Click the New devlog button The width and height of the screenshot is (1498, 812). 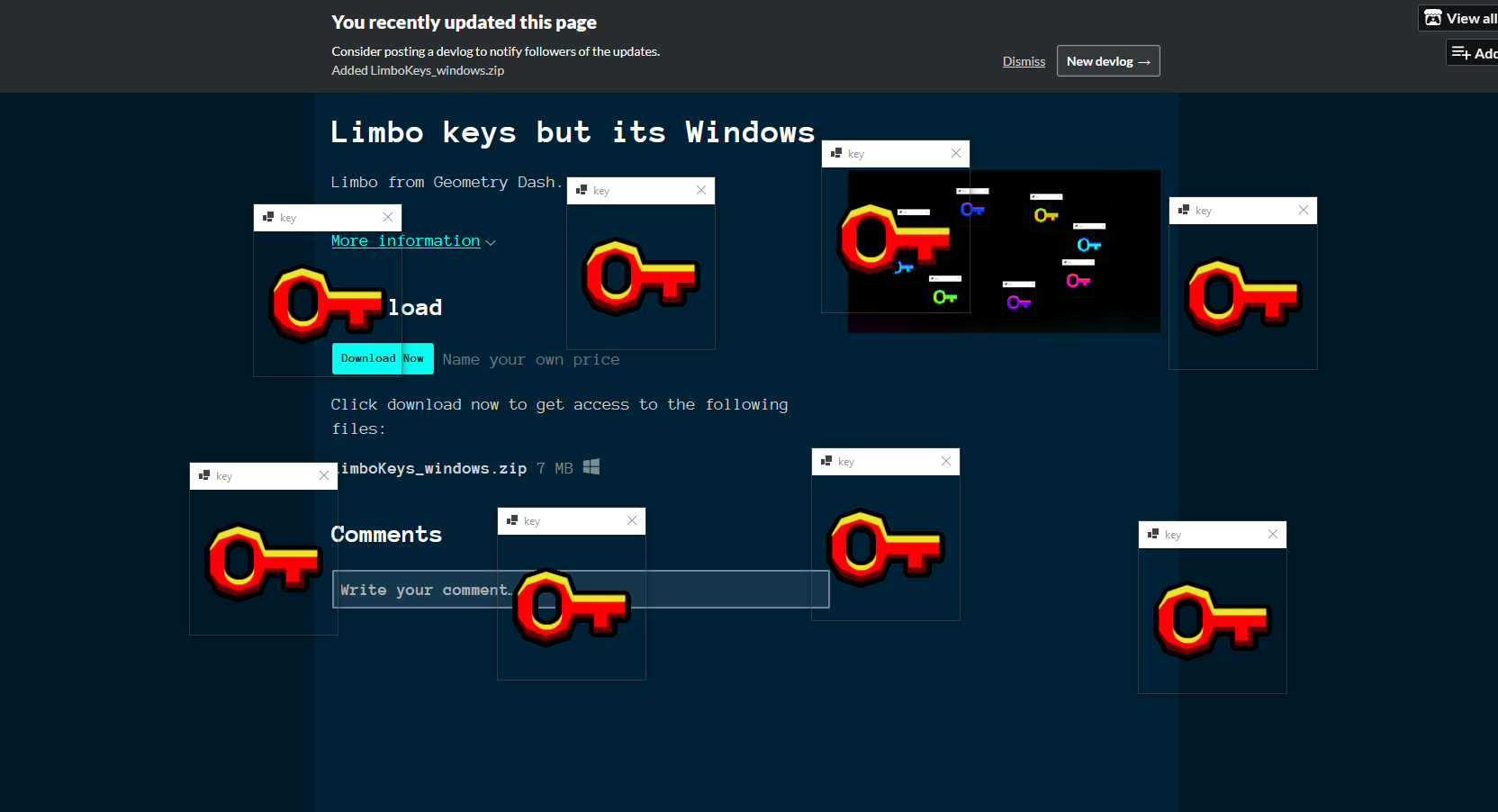[1108, 60]
